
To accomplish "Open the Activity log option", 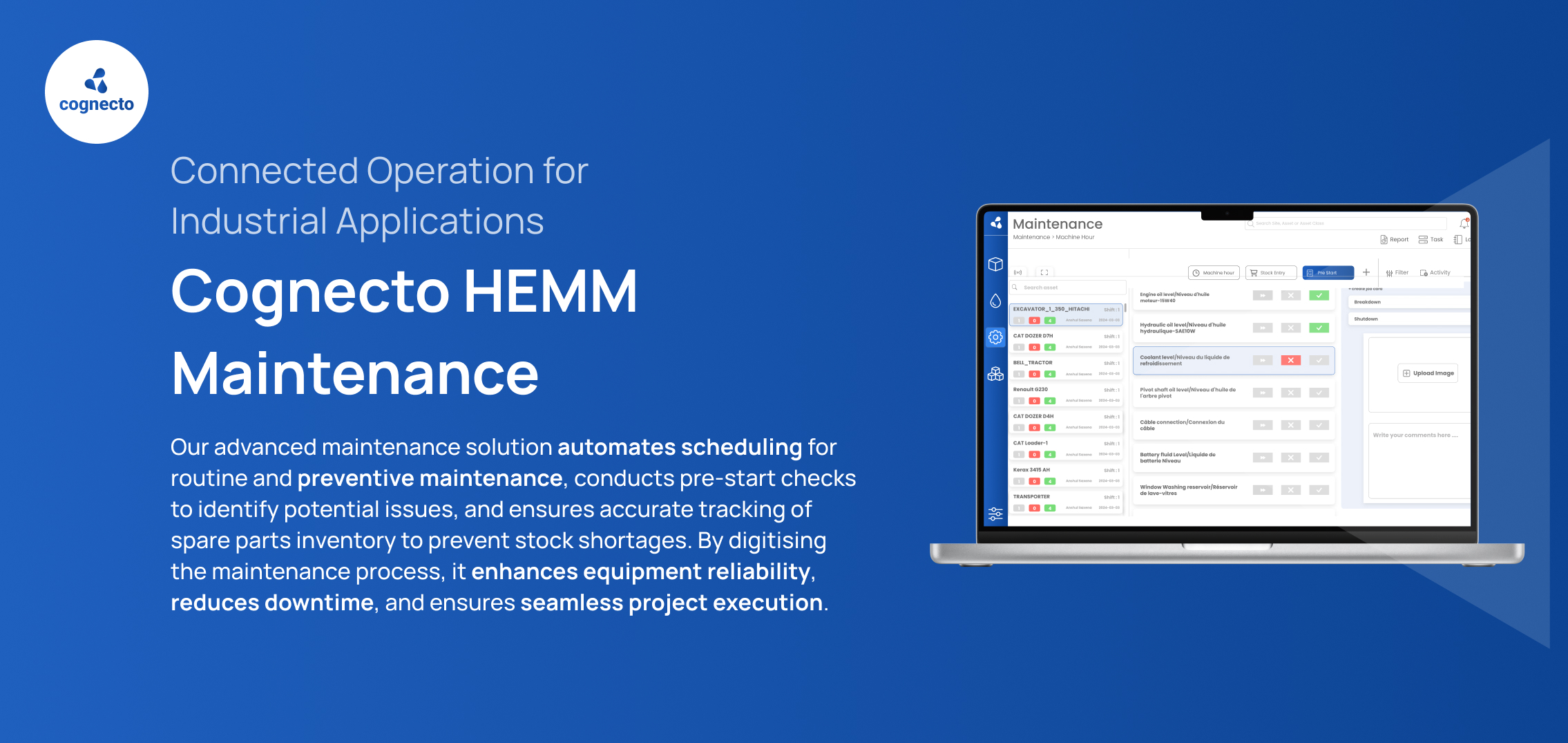I will [1435, 272].
